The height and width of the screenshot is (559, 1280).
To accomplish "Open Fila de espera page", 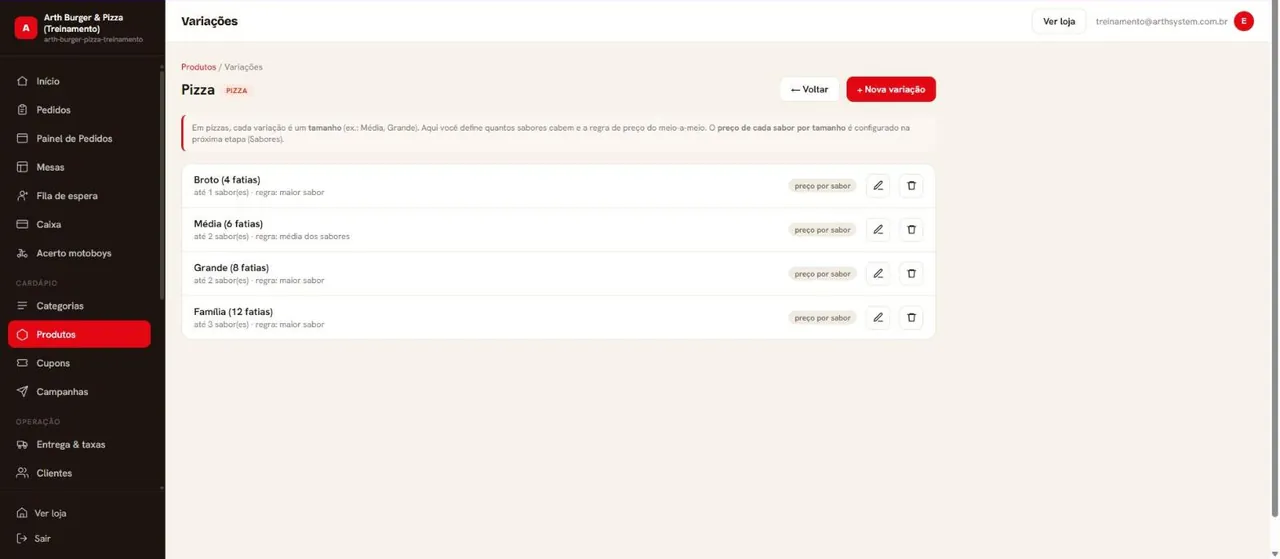I will [79, 196].
